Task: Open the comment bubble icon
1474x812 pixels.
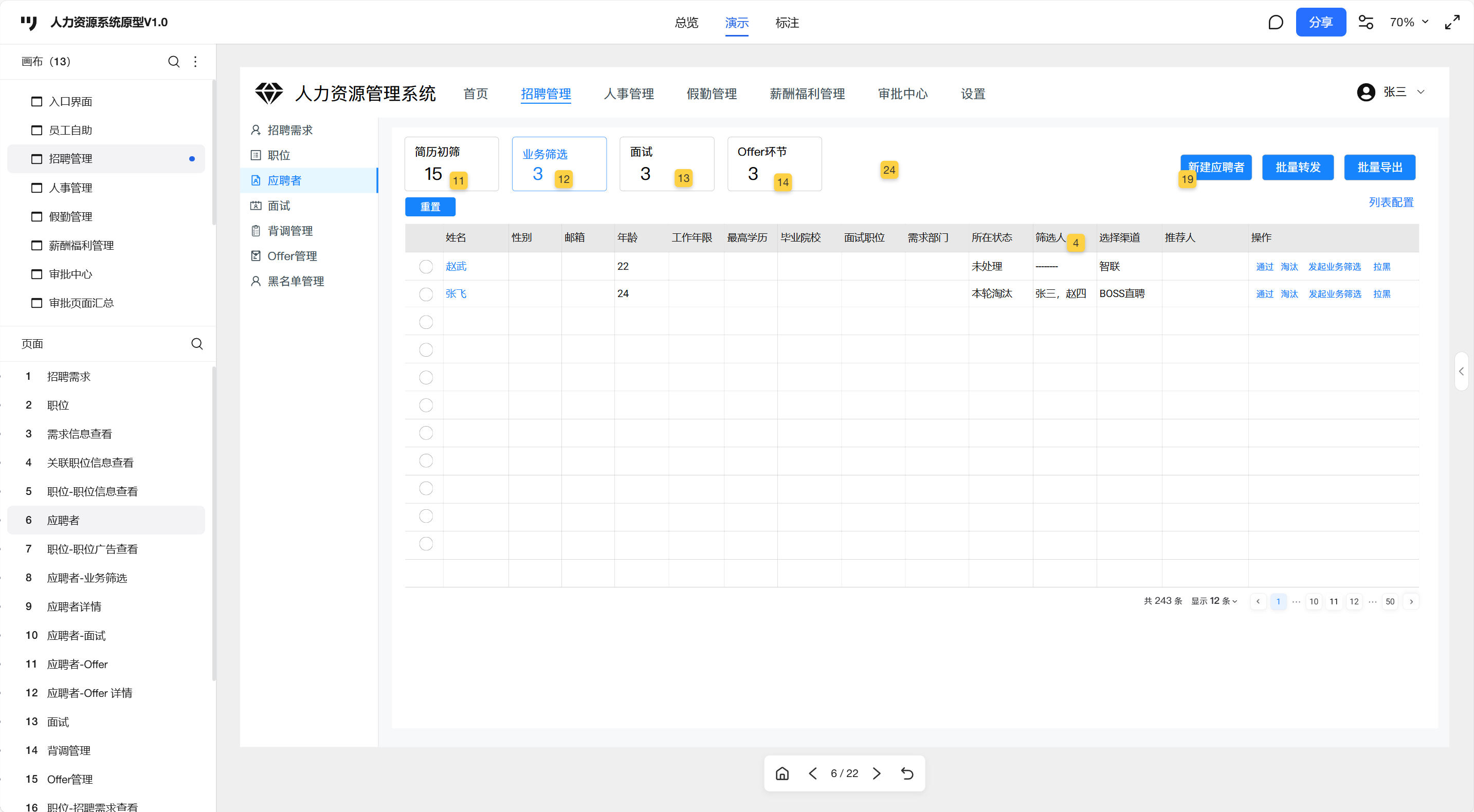Action: (1276, 22)
